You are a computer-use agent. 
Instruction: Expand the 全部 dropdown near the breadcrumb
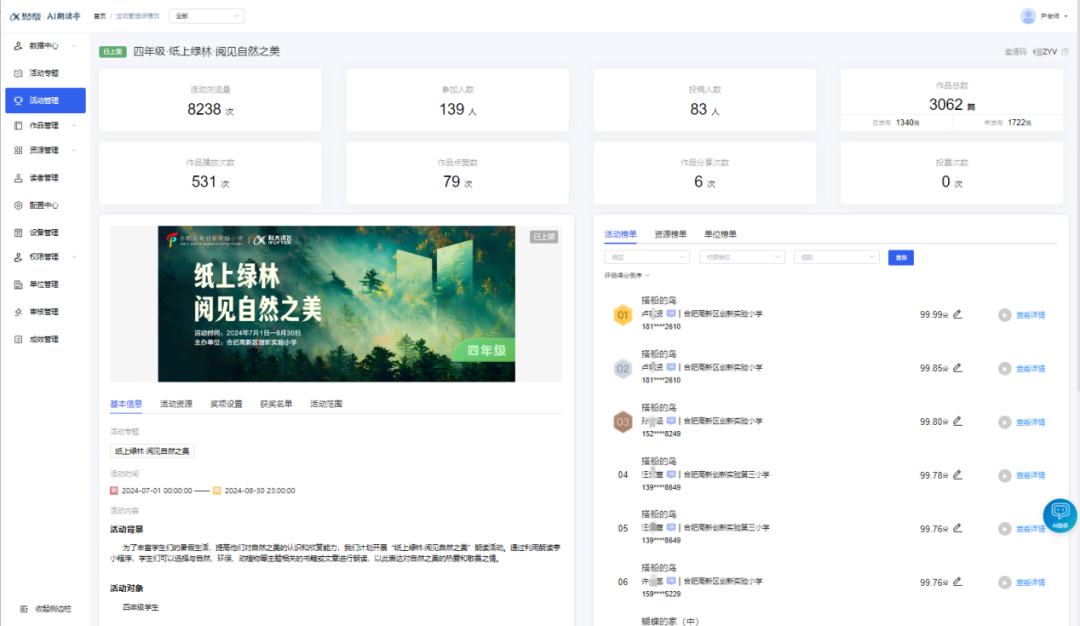tap(206, 15)
